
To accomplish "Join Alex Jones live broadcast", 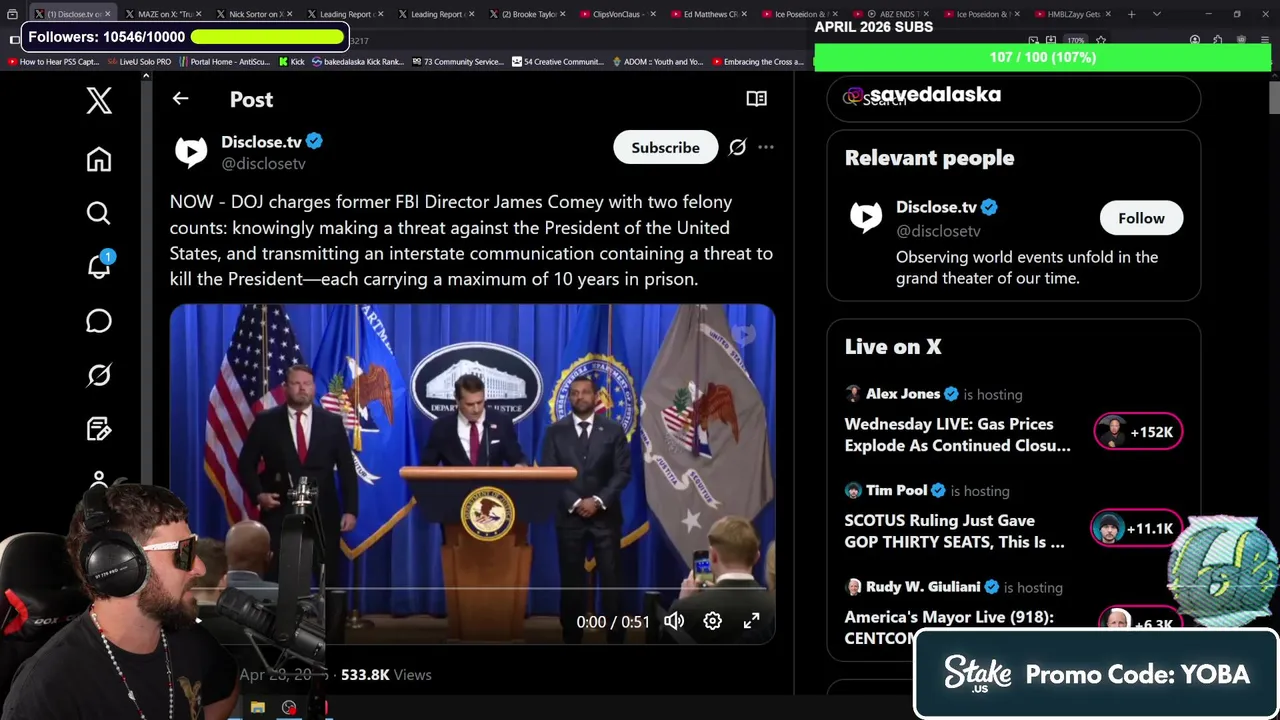I will click(x=957, y=435).
